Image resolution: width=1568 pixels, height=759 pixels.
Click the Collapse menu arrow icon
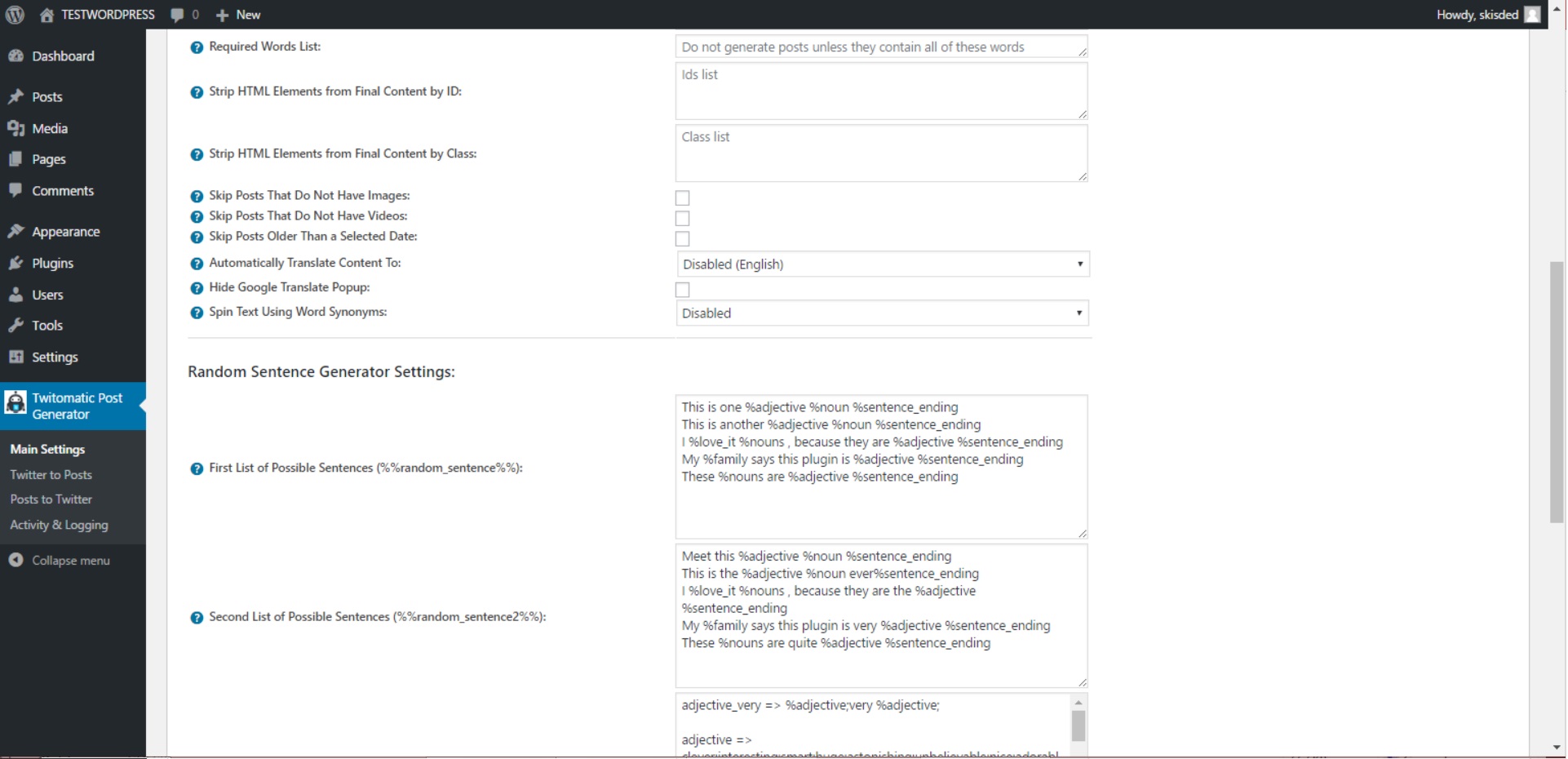click(16, 560)
